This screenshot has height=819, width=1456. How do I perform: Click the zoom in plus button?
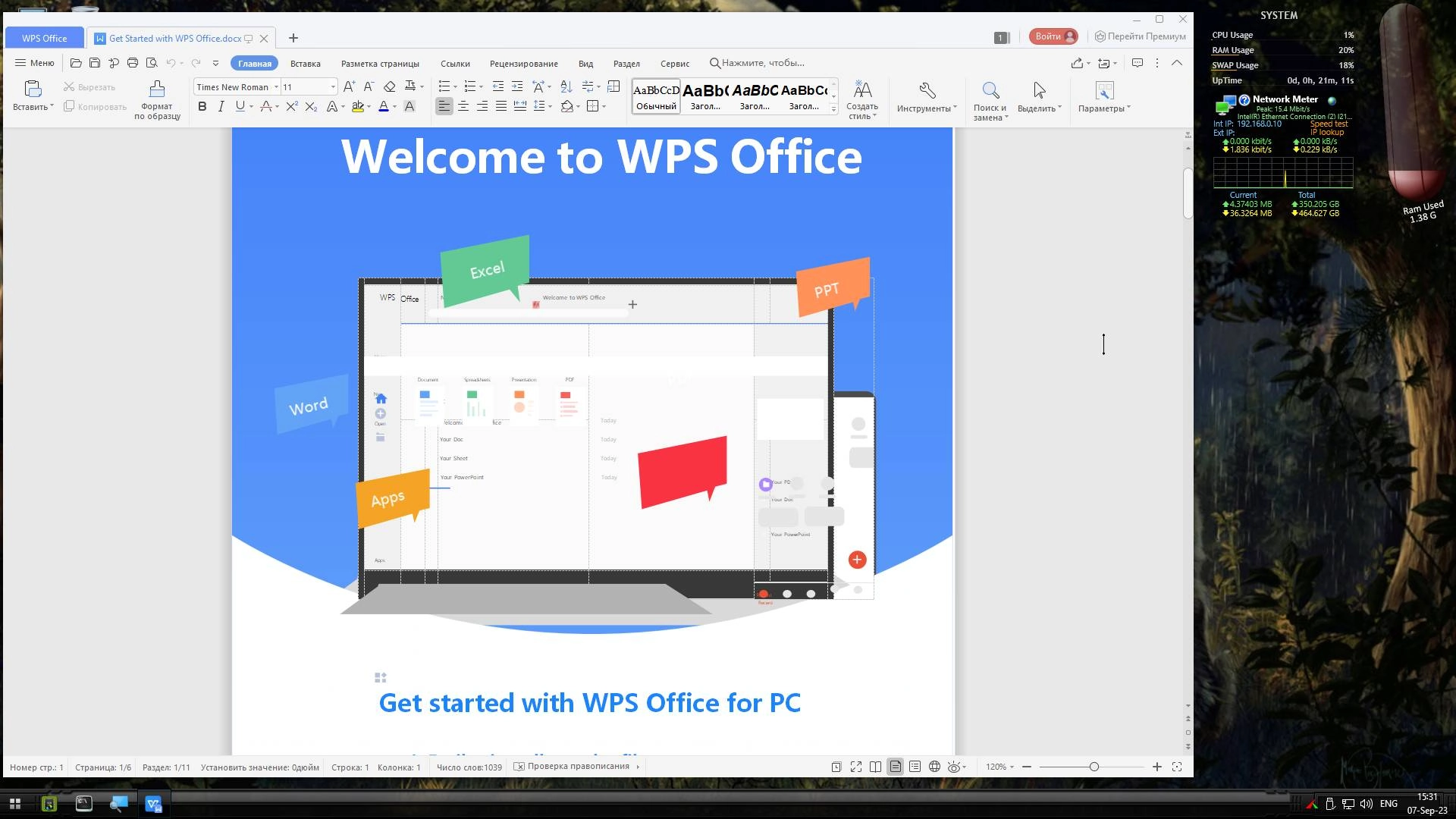[x=1157, y=767]
